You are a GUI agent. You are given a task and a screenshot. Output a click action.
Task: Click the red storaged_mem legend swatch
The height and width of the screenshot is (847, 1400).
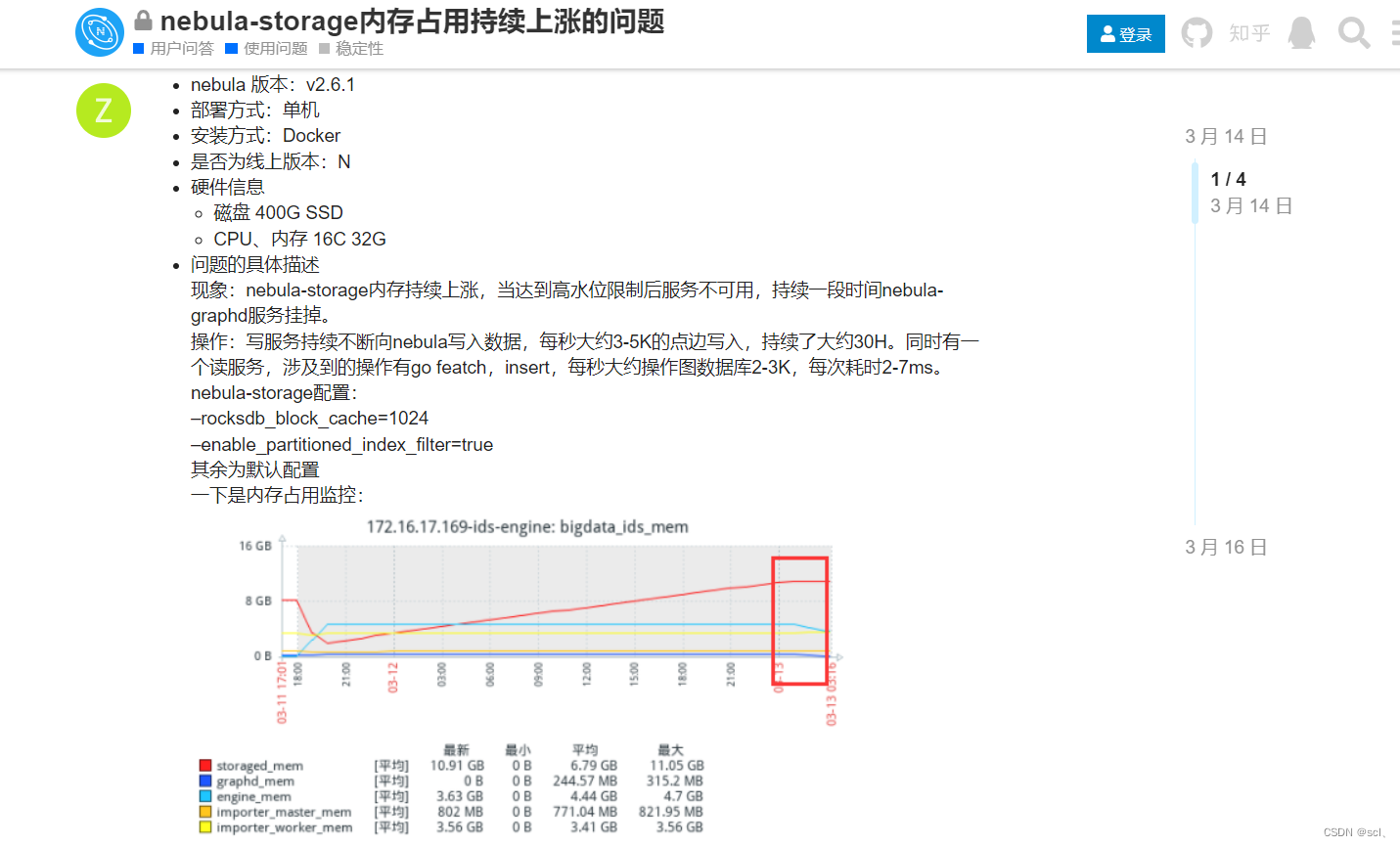point(205,766)
